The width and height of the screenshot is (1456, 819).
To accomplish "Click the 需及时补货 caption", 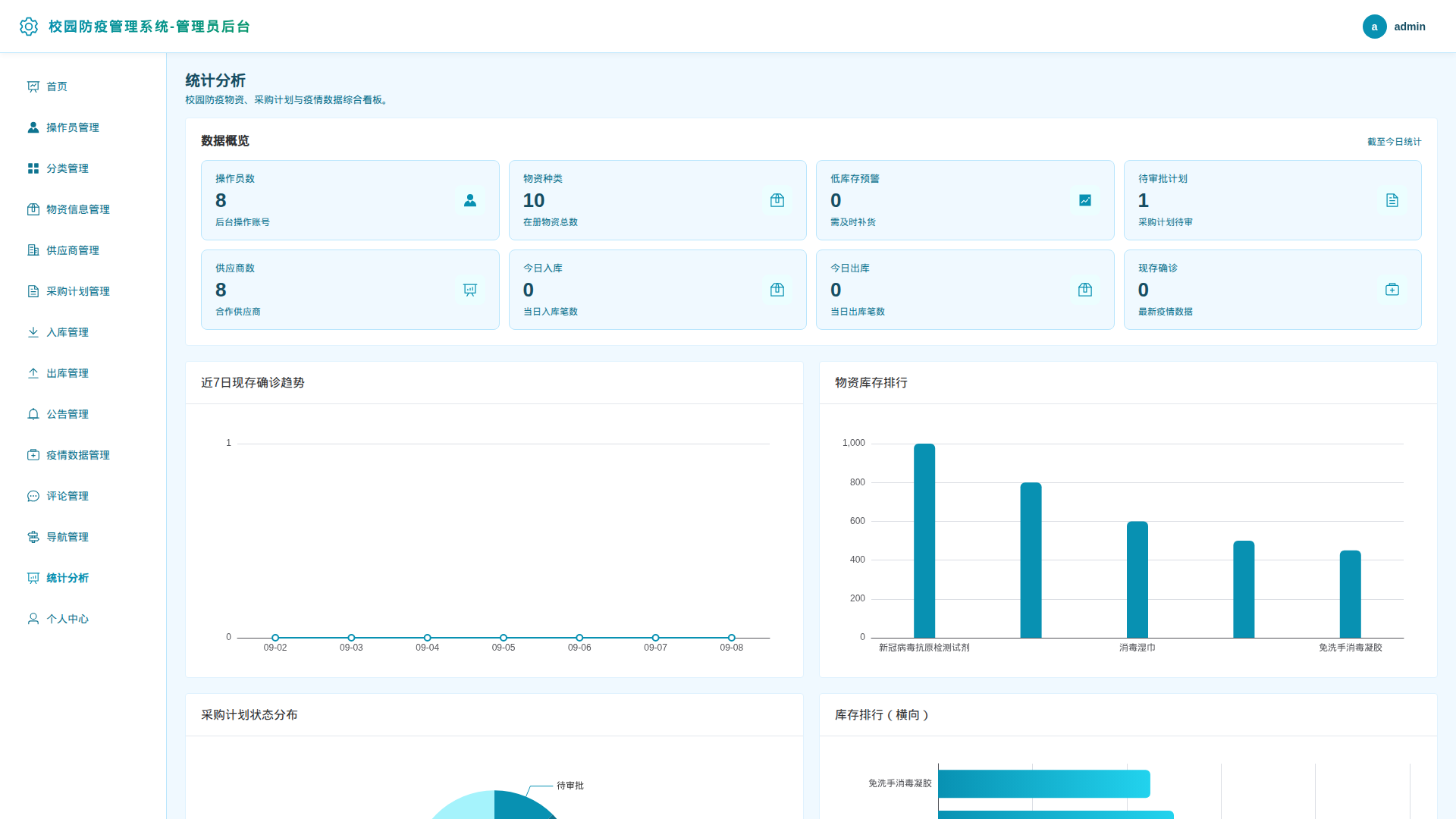I will click(853, 222).
